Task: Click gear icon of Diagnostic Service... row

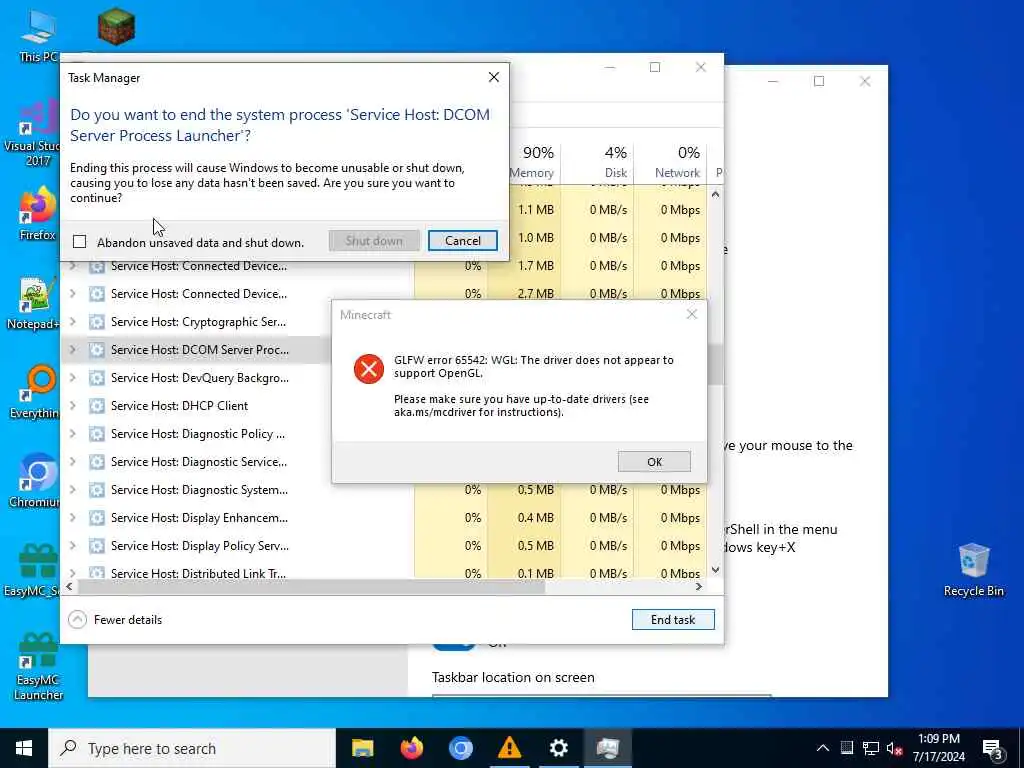Action: pos(97,462)
